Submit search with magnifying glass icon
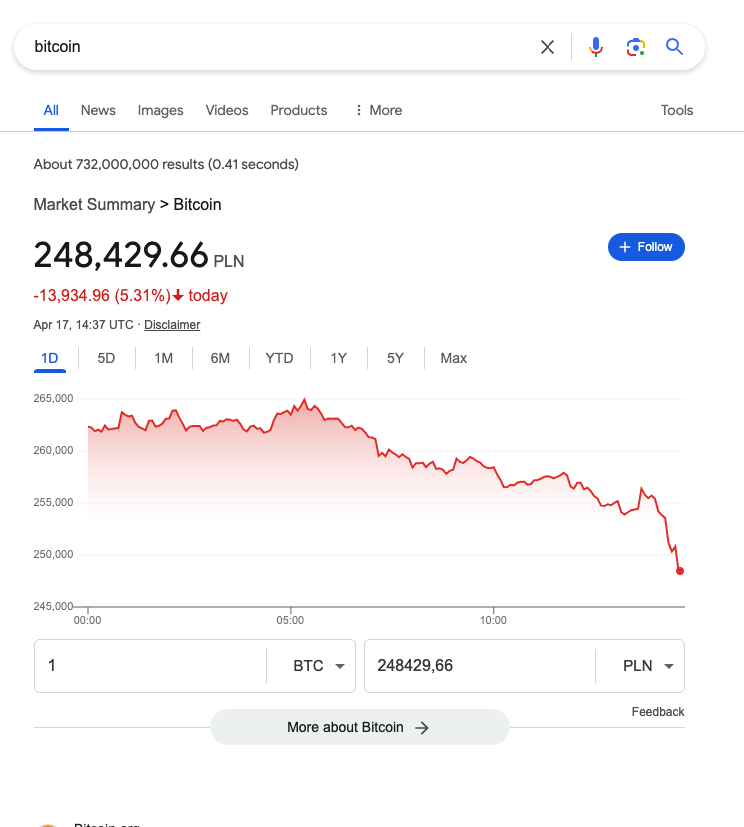Screen dimensions: 744x827 point(674,47)
